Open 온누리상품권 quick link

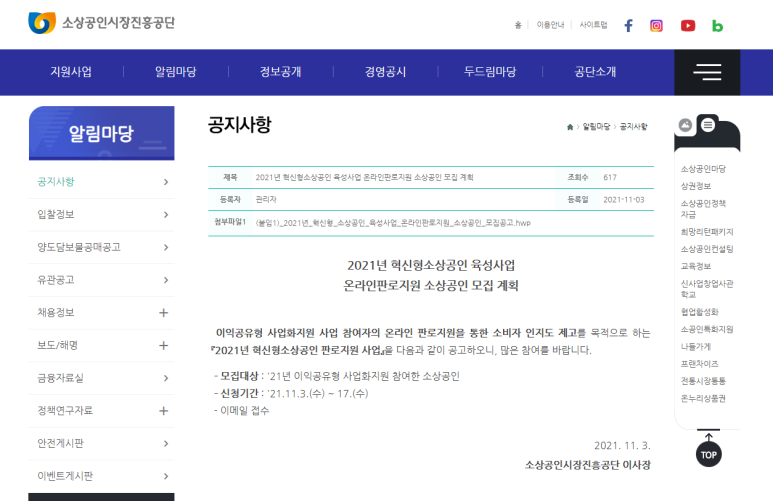pyautogui.click(x=703, y=398)
